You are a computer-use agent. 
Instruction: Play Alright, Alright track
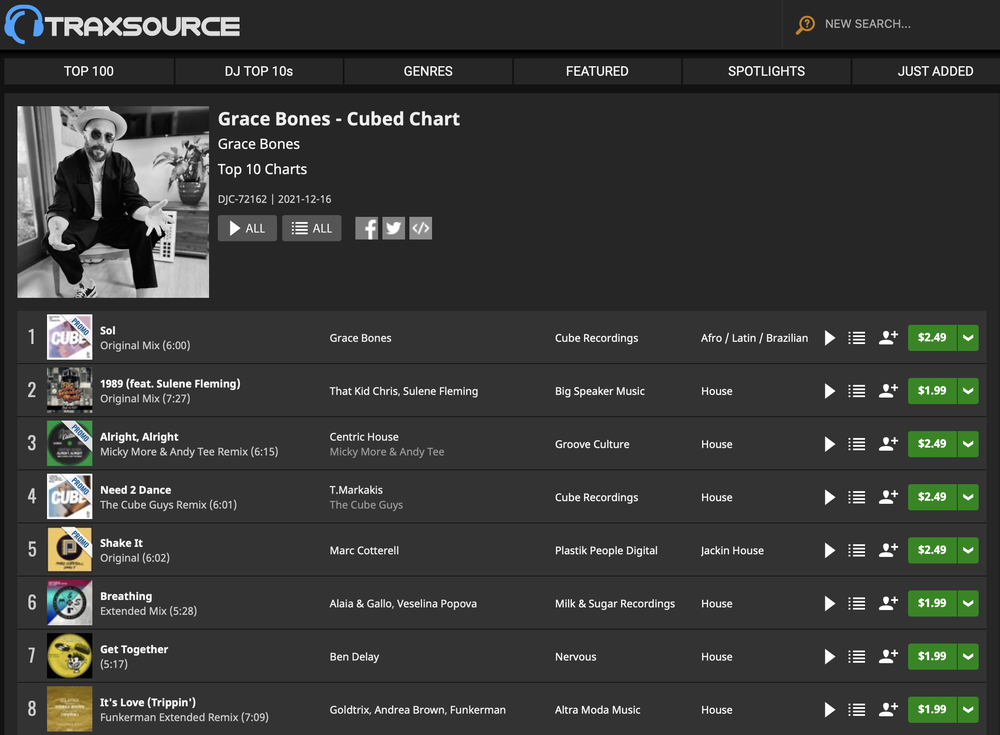click(830, 444)
